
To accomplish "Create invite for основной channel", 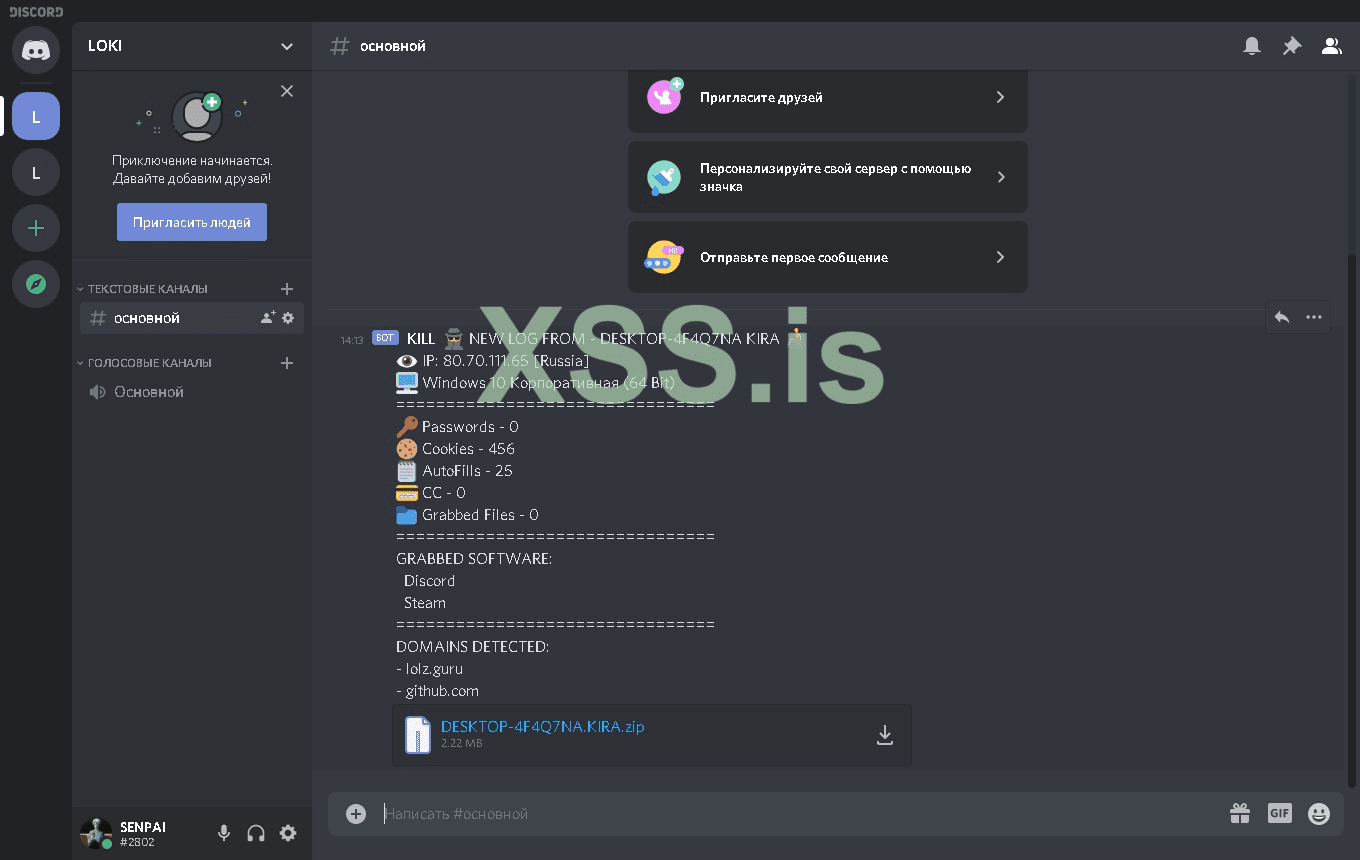I will [x=268, y=318].
